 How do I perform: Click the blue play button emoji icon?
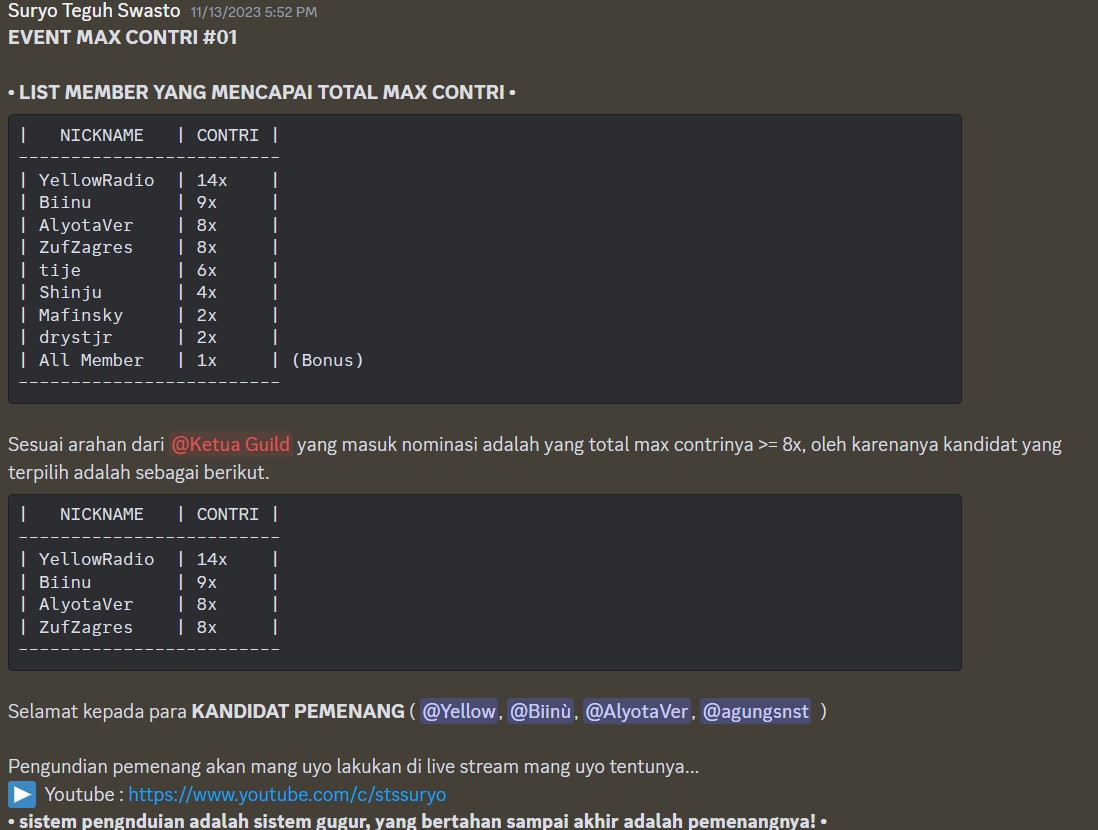[22, 794]
